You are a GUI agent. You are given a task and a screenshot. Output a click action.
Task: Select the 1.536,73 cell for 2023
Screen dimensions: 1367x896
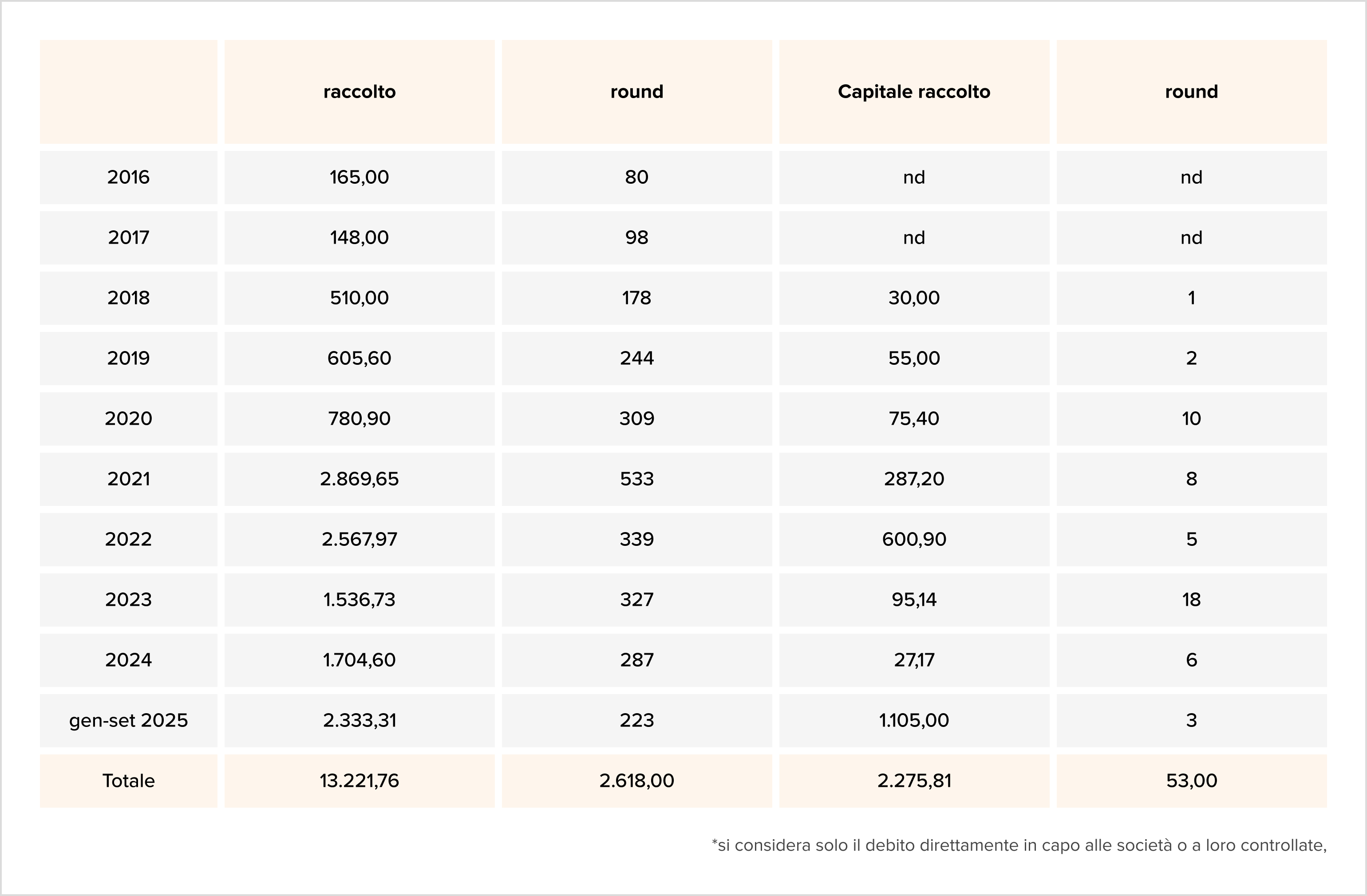[359, 599]
